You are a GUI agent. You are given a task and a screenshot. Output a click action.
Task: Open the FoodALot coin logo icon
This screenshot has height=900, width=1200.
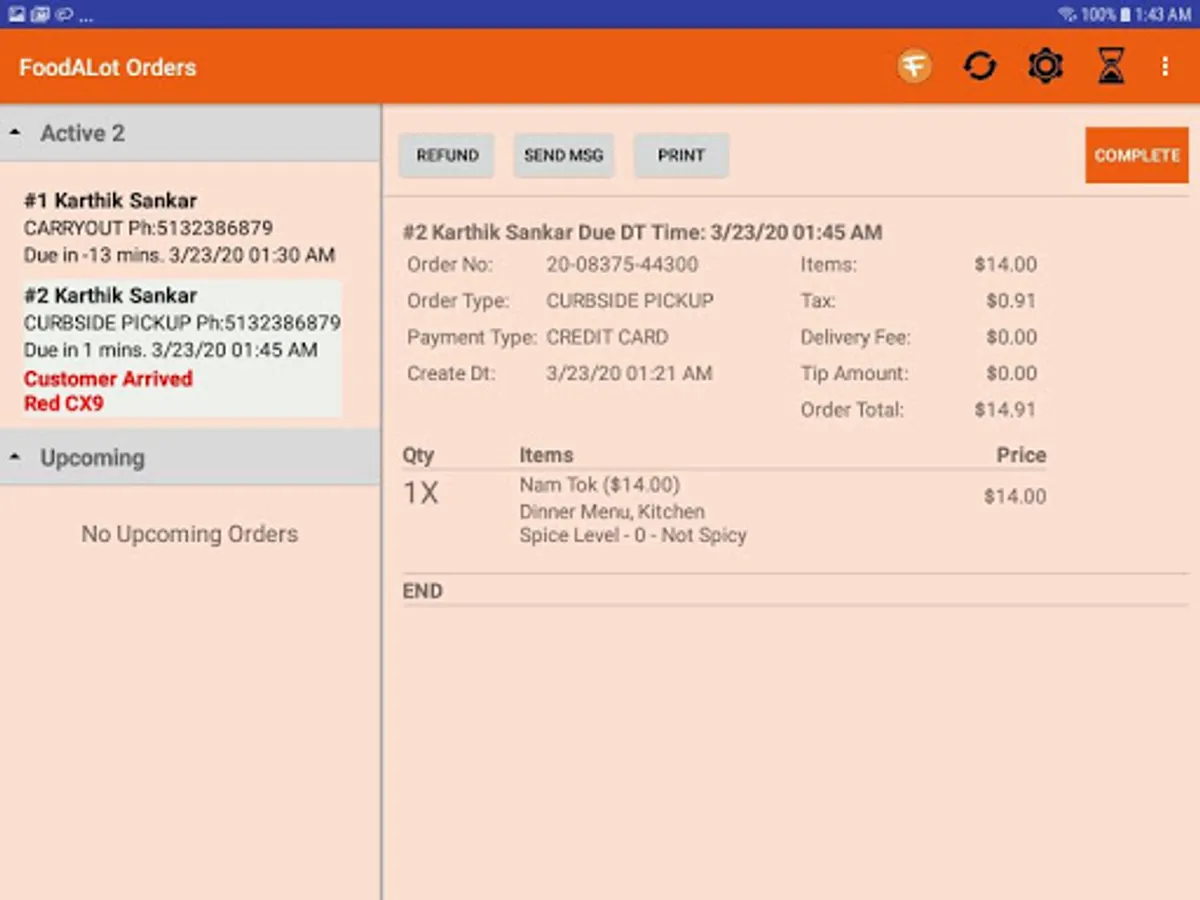click(x=914, y=67)
